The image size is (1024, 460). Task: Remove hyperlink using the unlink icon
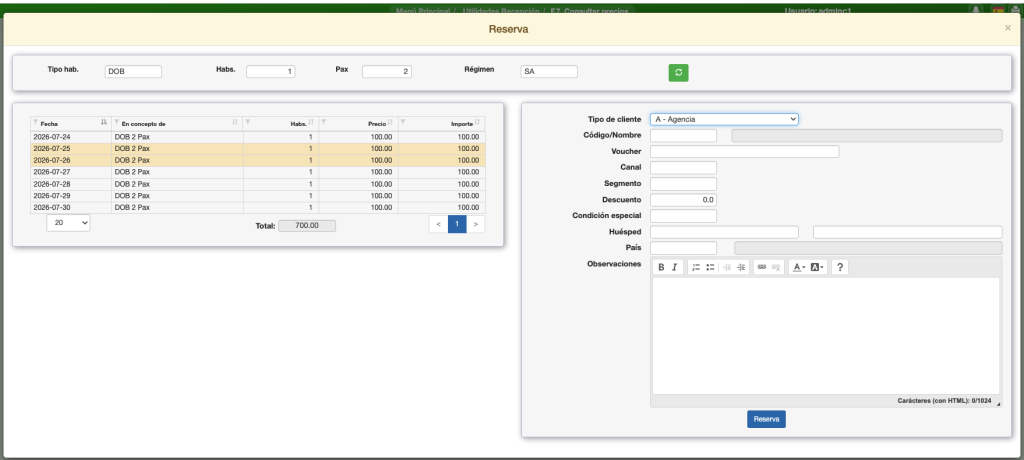coord(776,267)
